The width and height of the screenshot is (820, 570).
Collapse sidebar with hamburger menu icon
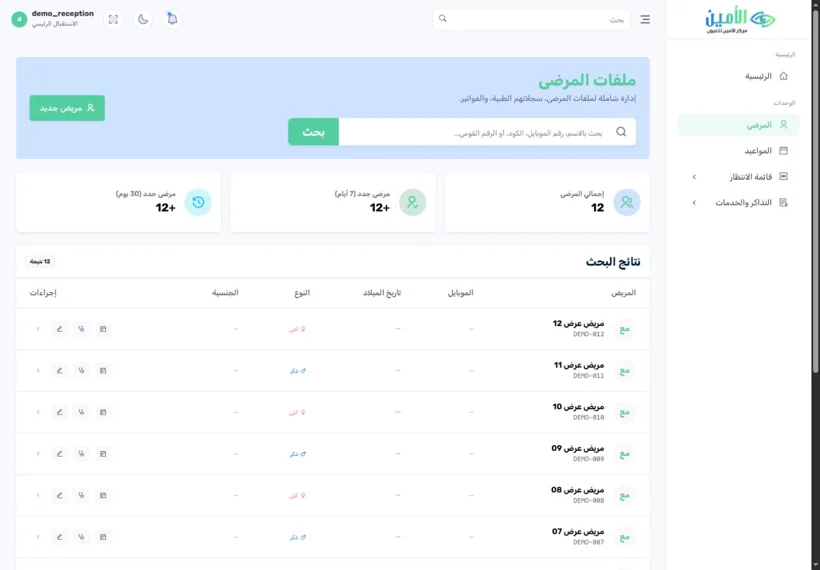click(x=645, y=19)
